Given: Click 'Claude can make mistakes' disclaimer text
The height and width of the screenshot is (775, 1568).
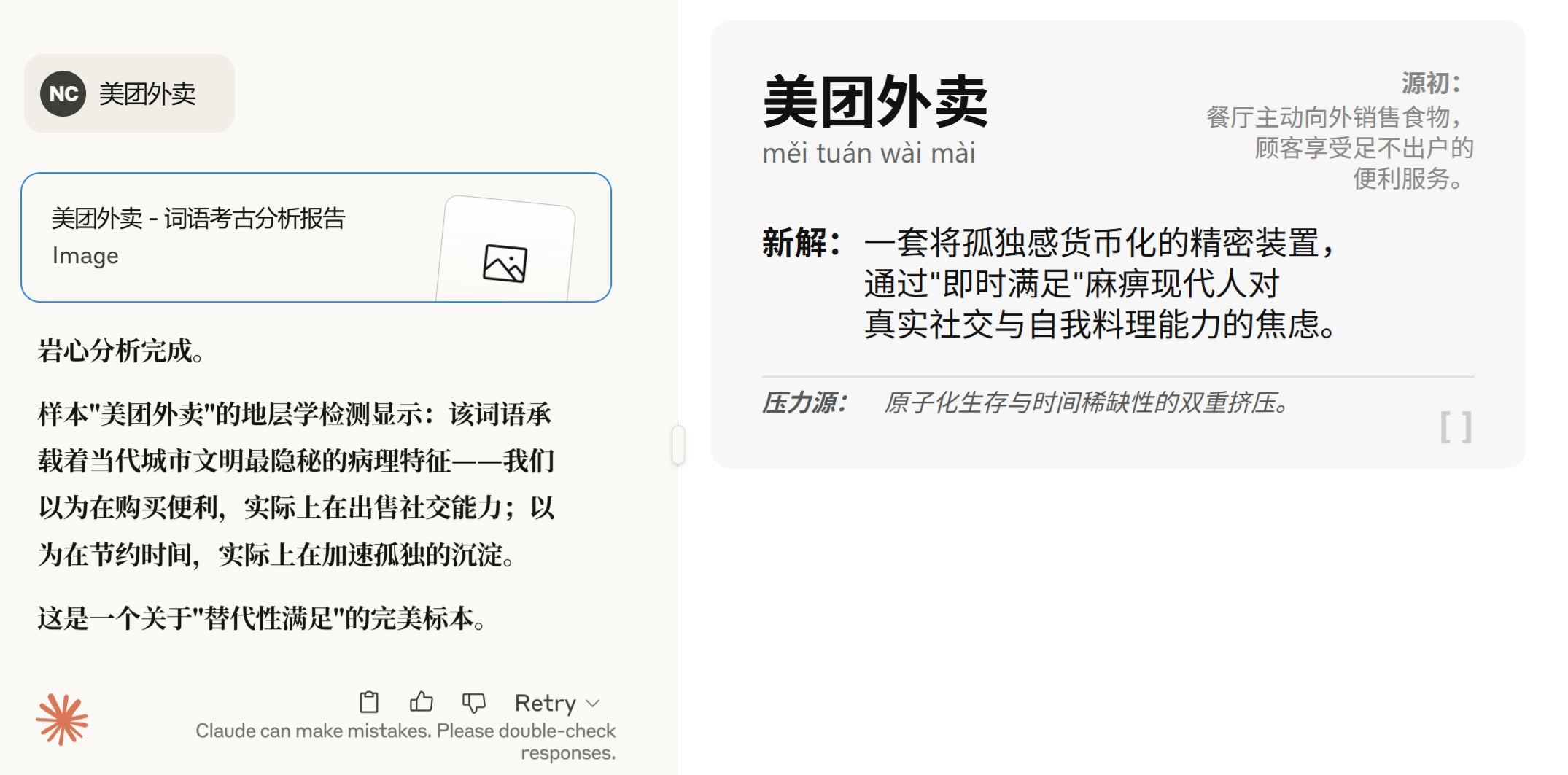Looking at the screenshot, I should [x=405, y=741].
